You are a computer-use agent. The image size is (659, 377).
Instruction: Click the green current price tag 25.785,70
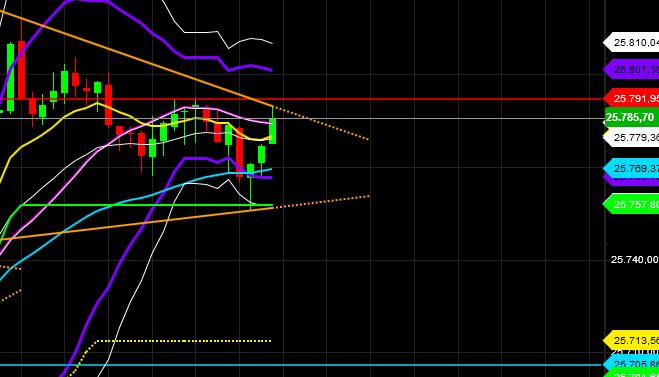pos(632,117)
